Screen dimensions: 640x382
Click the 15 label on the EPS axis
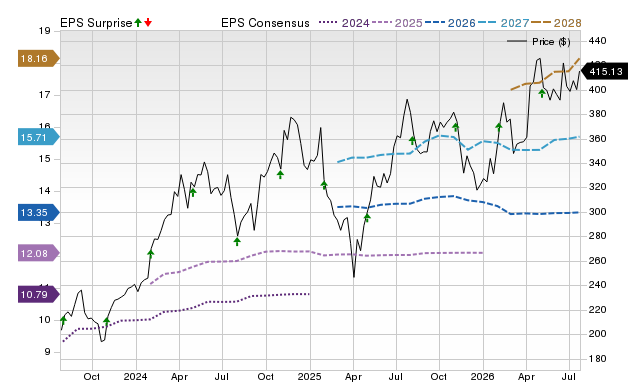coord(44,159)
